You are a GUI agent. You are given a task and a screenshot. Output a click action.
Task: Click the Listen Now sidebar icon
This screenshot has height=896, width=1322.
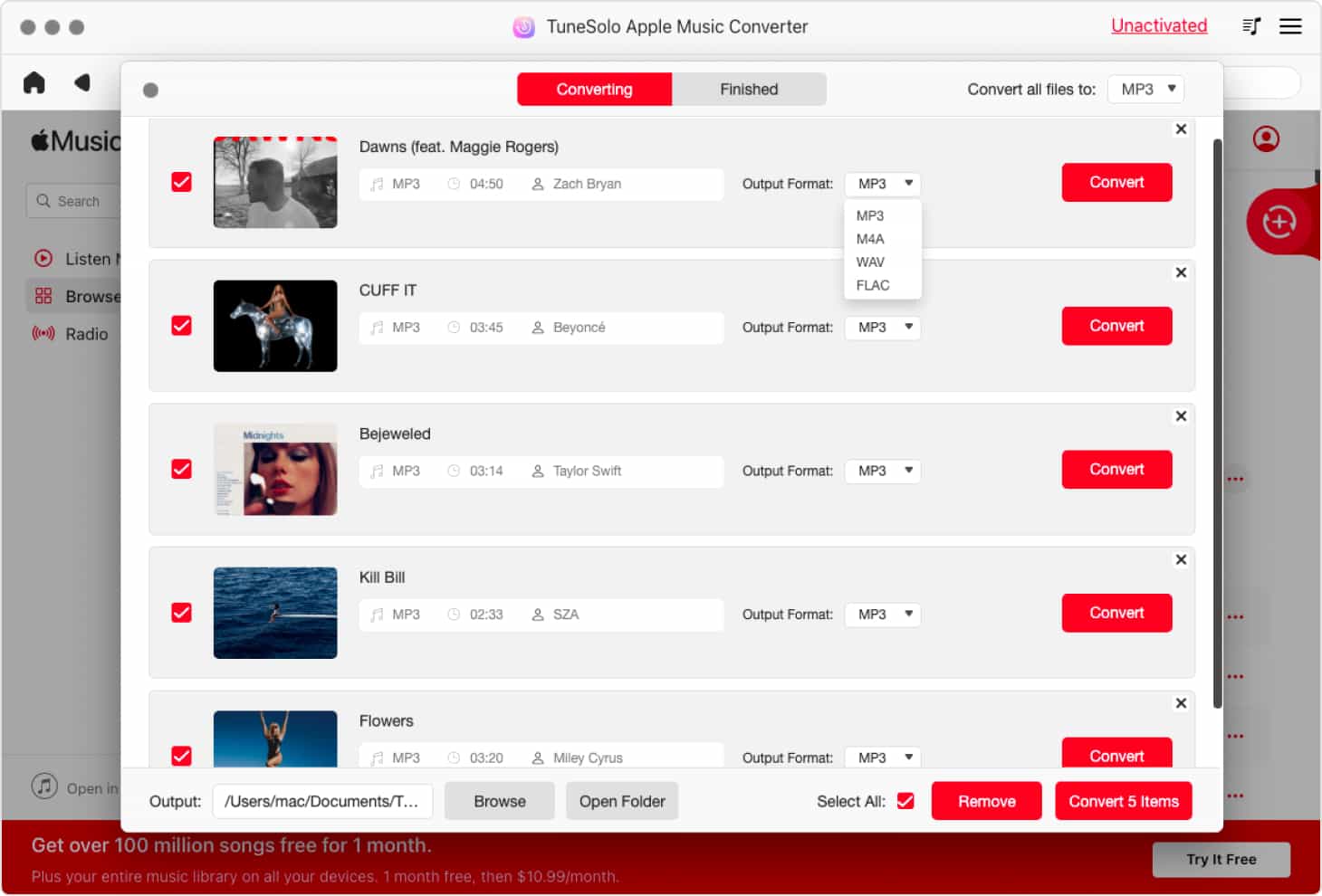pyautogui.click(x=43, y=259)
